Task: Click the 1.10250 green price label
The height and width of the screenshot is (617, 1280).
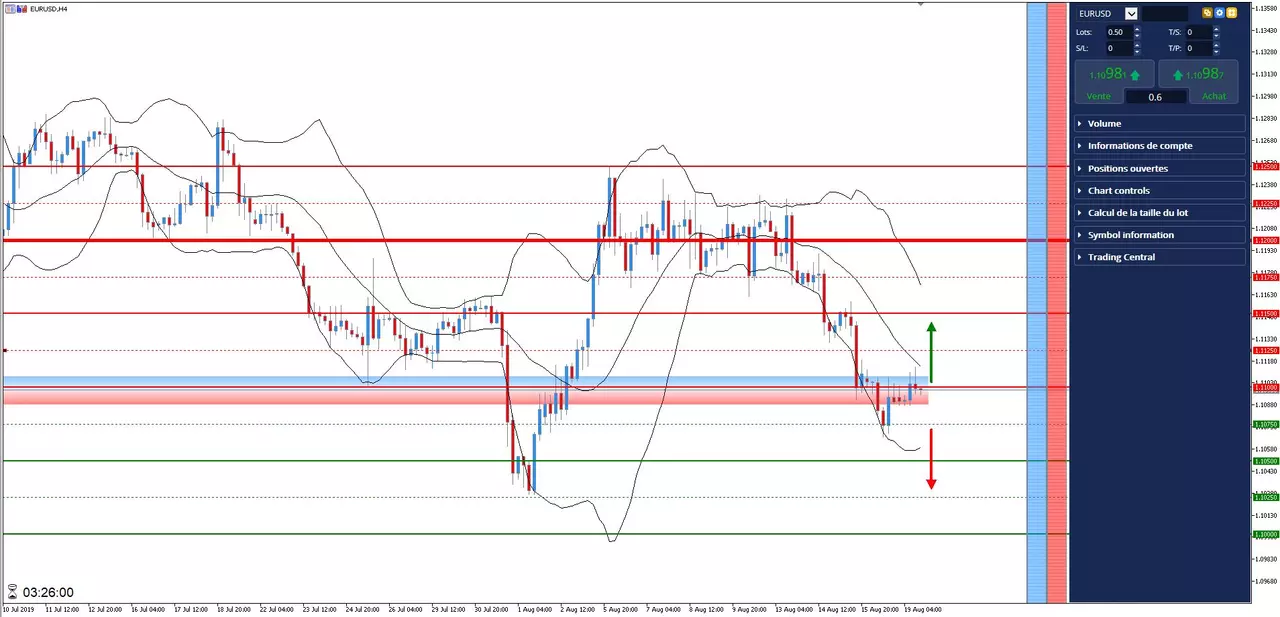Action: (x=1266, y=497)
